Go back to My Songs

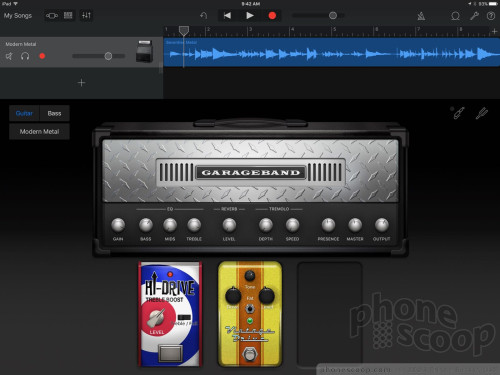(18, 16)
